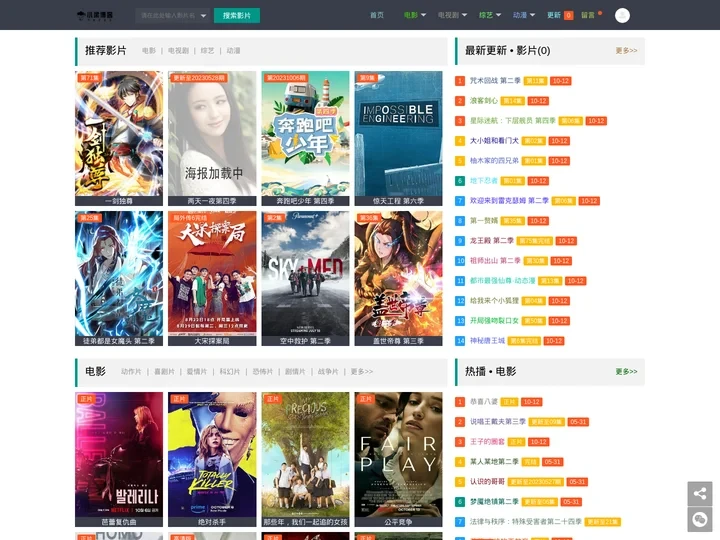The height and width of the screenshot is (540, 720).
Task: Open 留言 in the navigation
Action: point(588,15)
